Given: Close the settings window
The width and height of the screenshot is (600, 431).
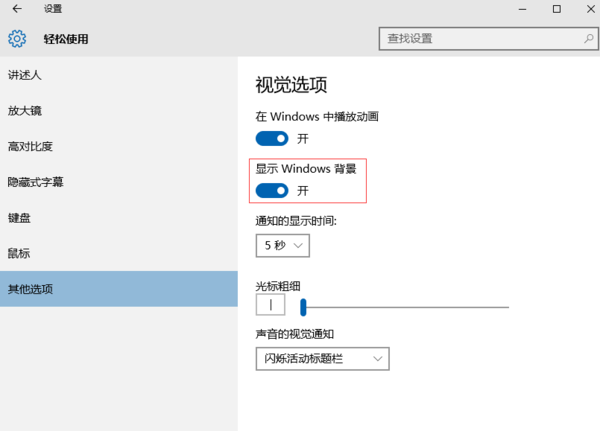Looking at the screenshot, I should 591,9.
